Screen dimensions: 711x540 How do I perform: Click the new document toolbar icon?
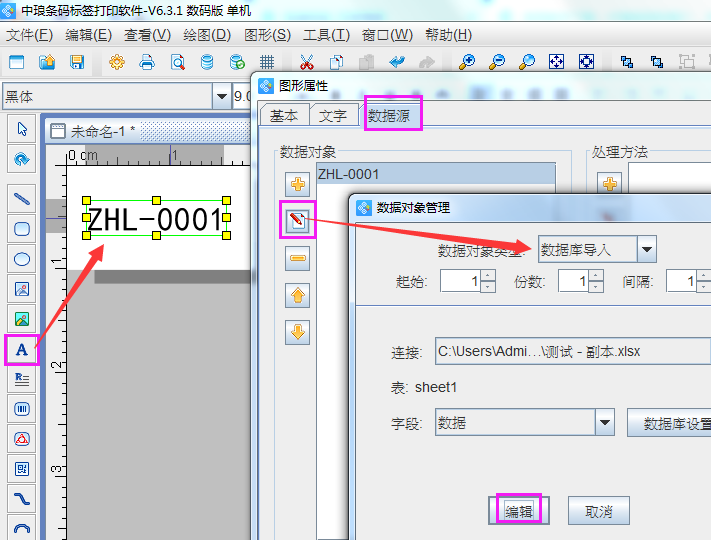pyautogui.click(x=17, y=61)
